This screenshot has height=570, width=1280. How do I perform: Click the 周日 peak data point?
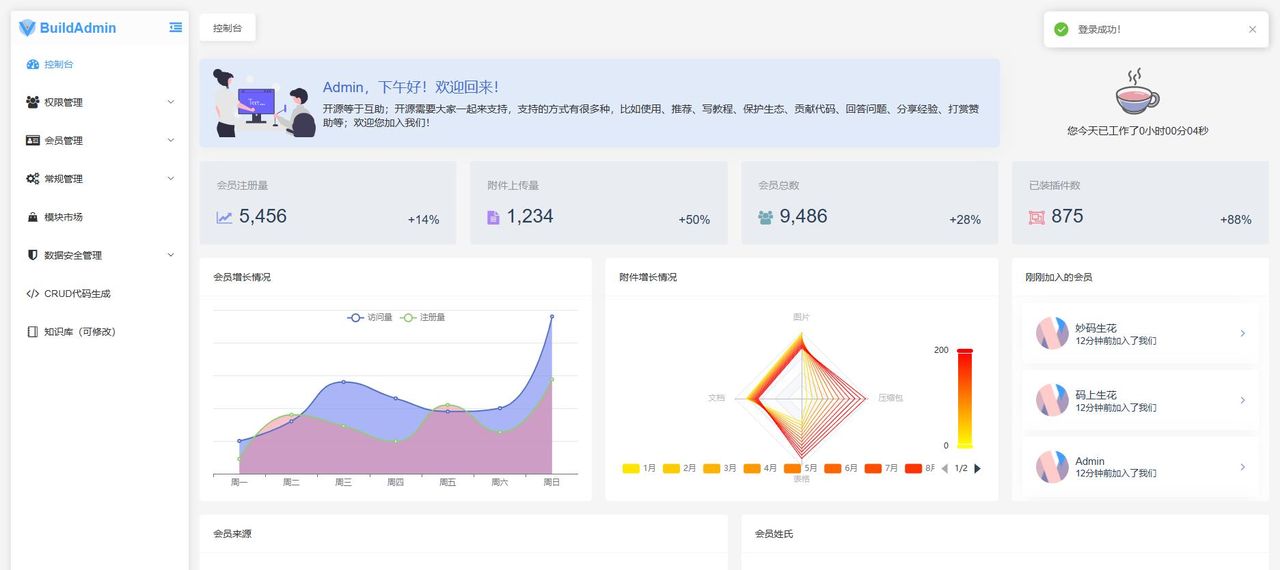click(x=551, y=316)
